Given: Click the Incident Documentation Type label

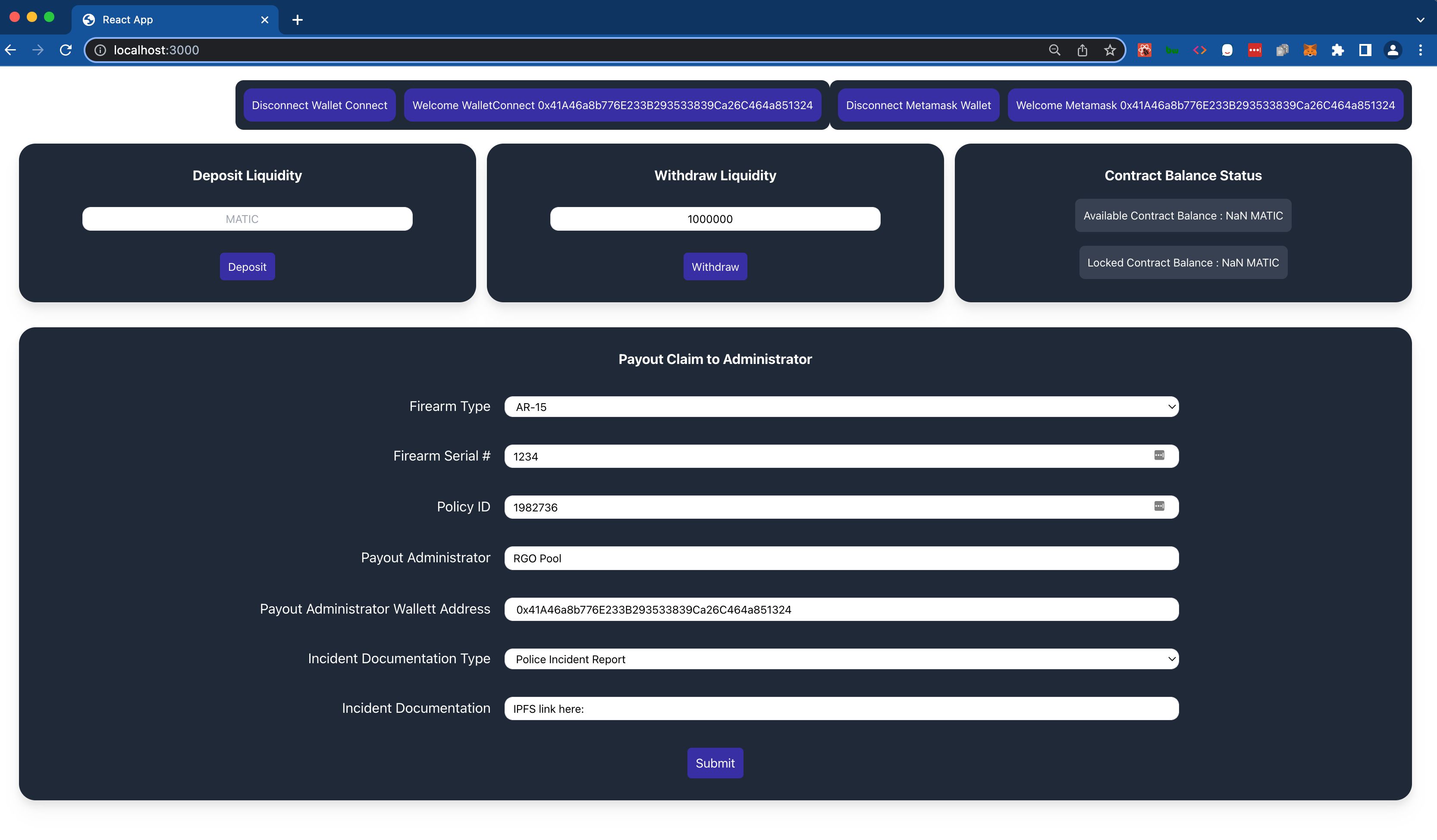Looking at the screenshot, I should pos(398,658).
